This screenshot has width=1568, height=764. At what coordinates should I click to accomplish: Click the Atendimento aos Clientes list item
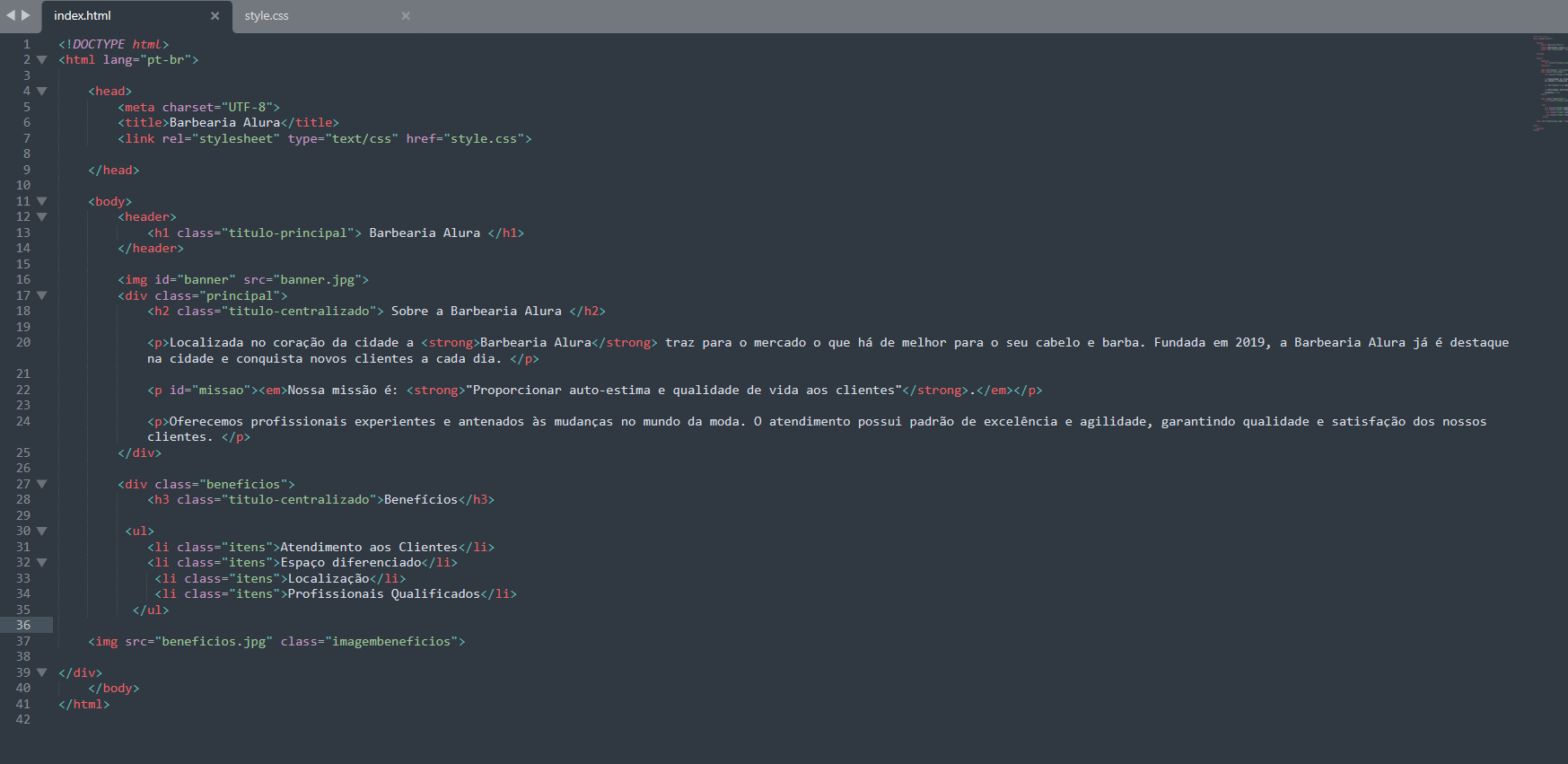point(321,547)
